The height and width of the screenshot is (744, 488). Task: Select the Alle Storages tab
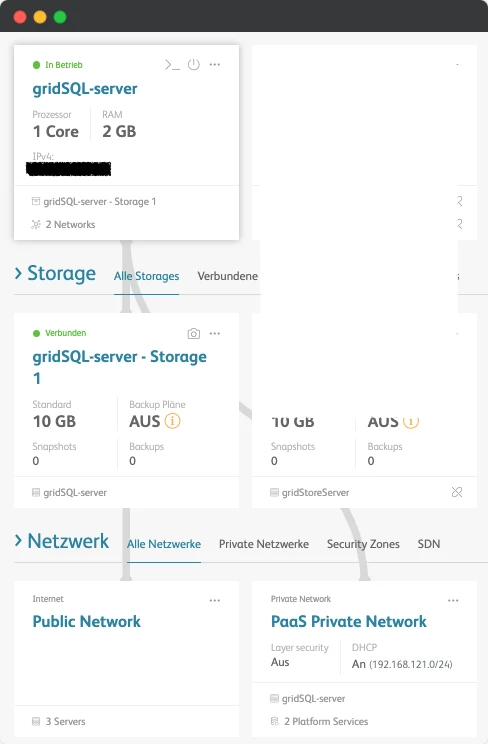point(146,276)
